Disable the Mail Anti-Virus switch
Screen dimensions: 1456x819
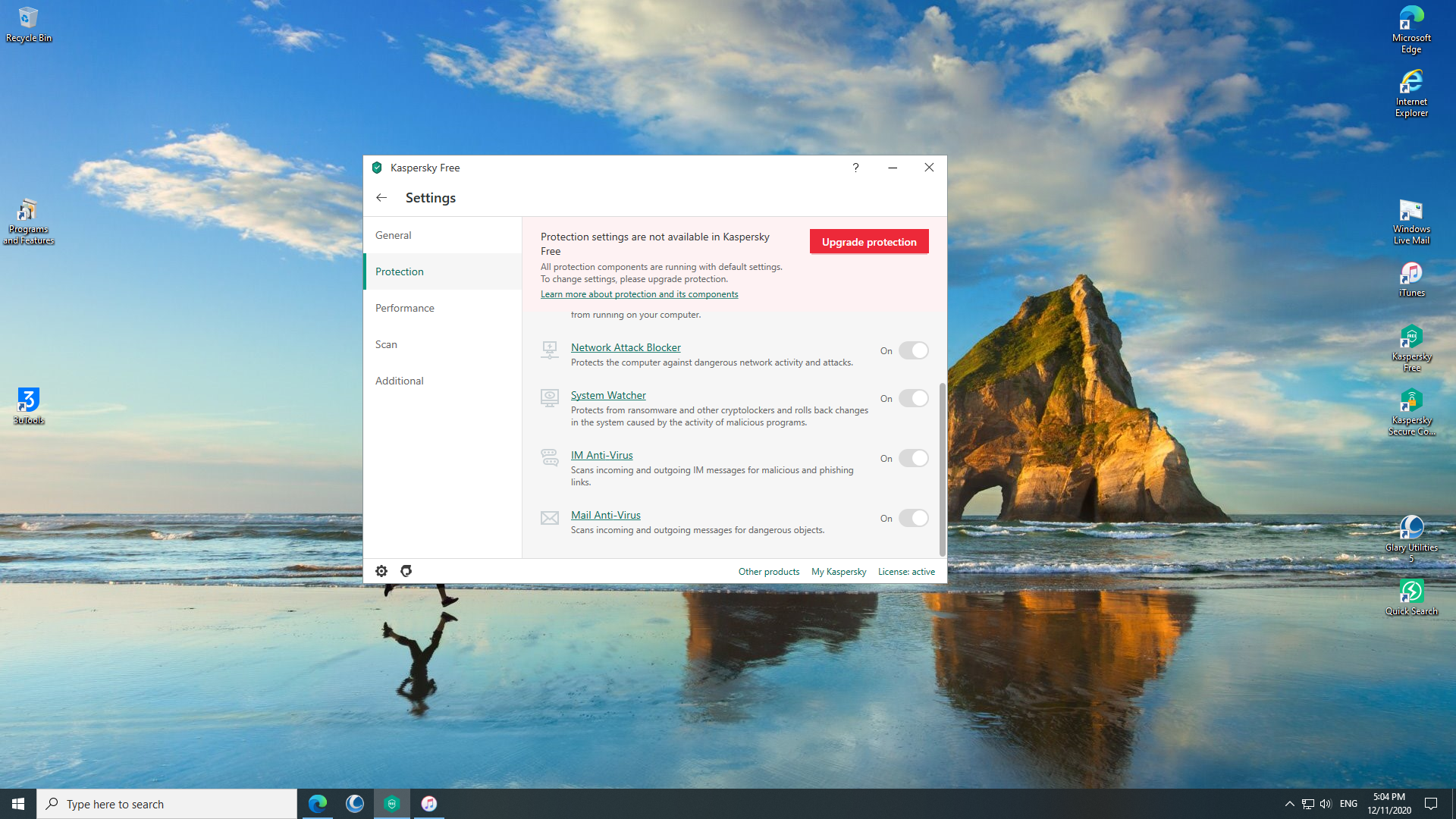tap(913, 518)
